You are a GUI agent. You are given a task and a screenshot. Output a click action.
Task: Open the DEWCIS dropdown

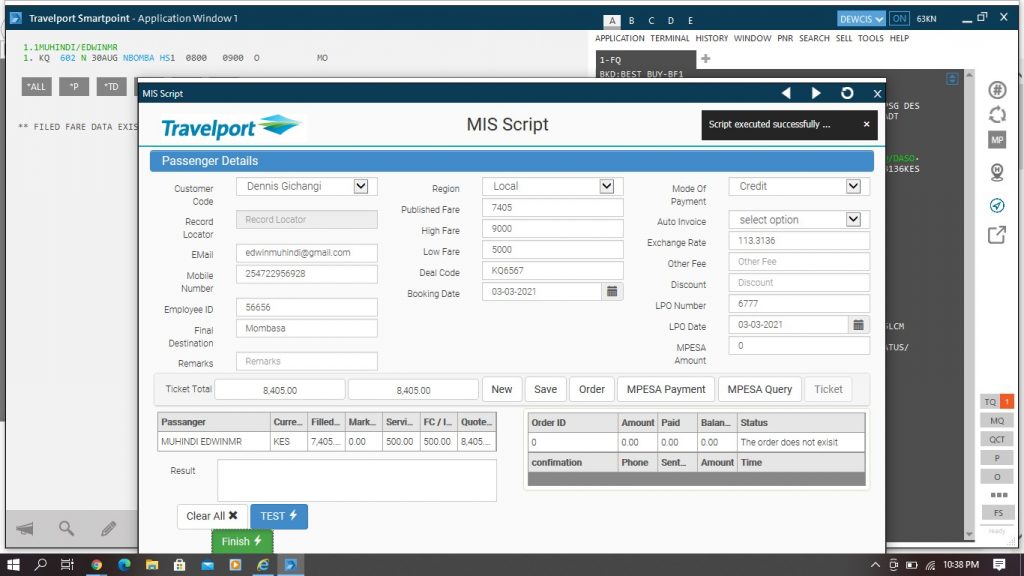[x=861, y=19]
